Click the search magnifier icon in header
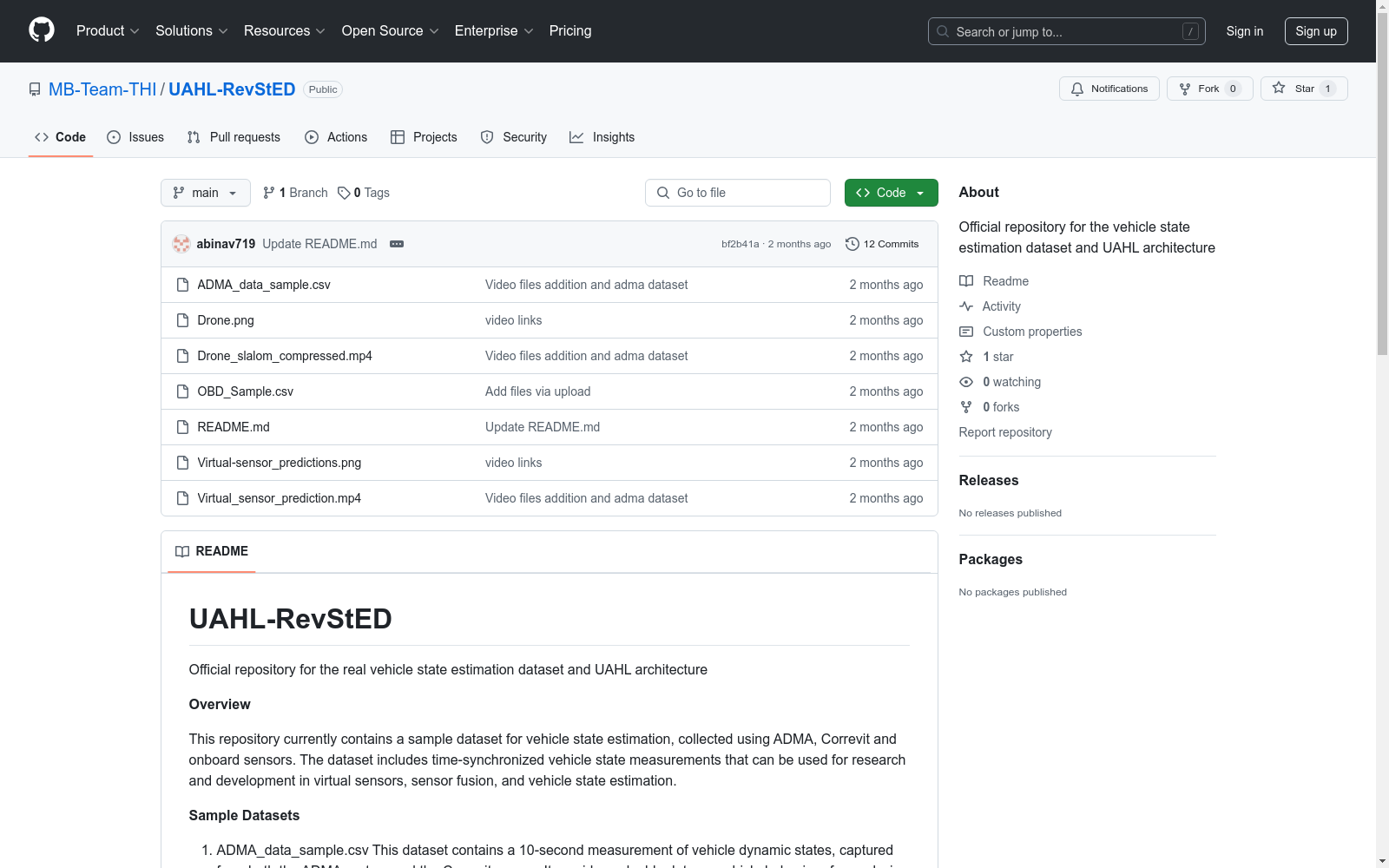1389x868 pixels. tap(943, 31)
